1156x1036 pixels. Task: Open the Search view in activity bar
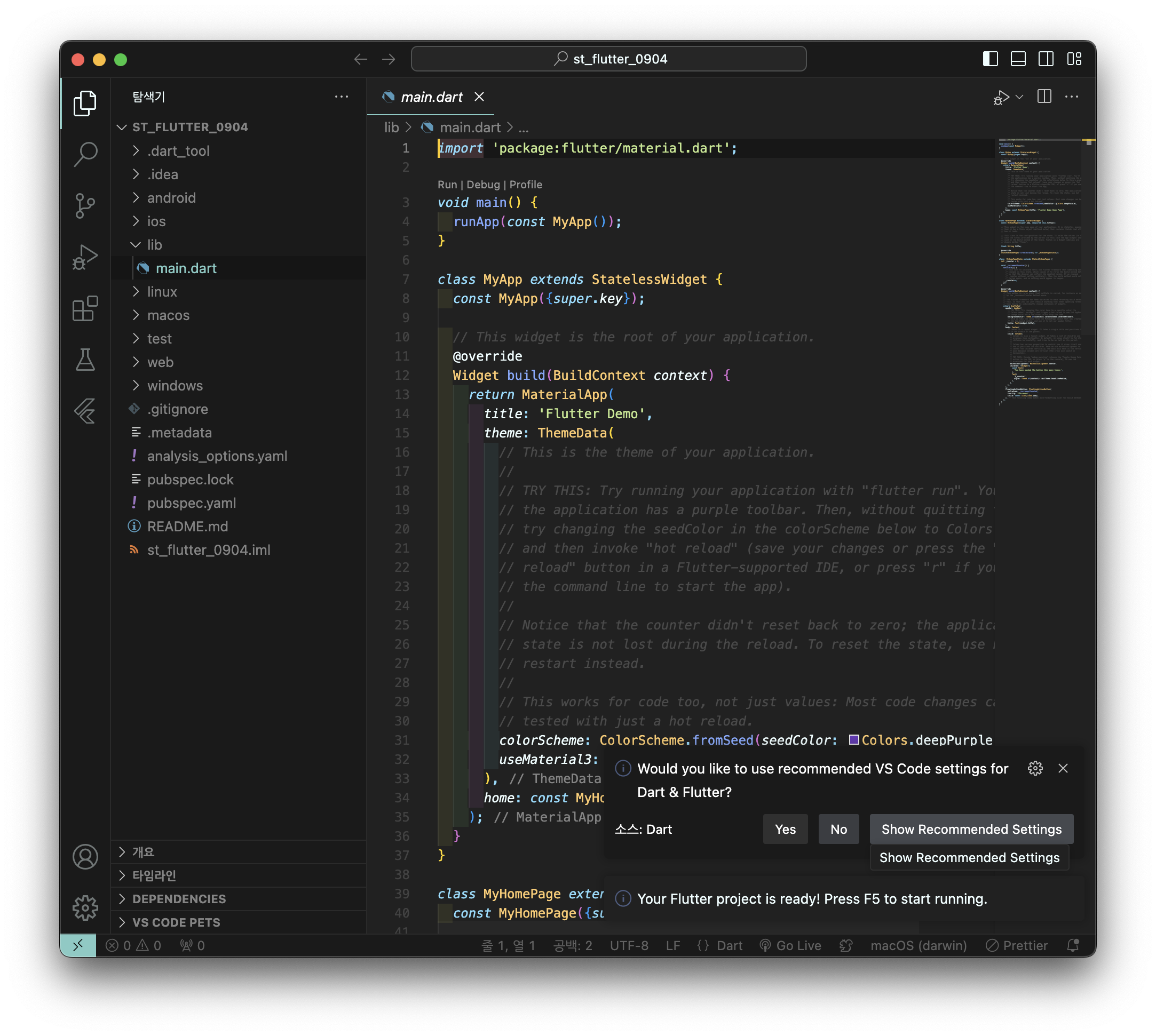pos(85,154)
